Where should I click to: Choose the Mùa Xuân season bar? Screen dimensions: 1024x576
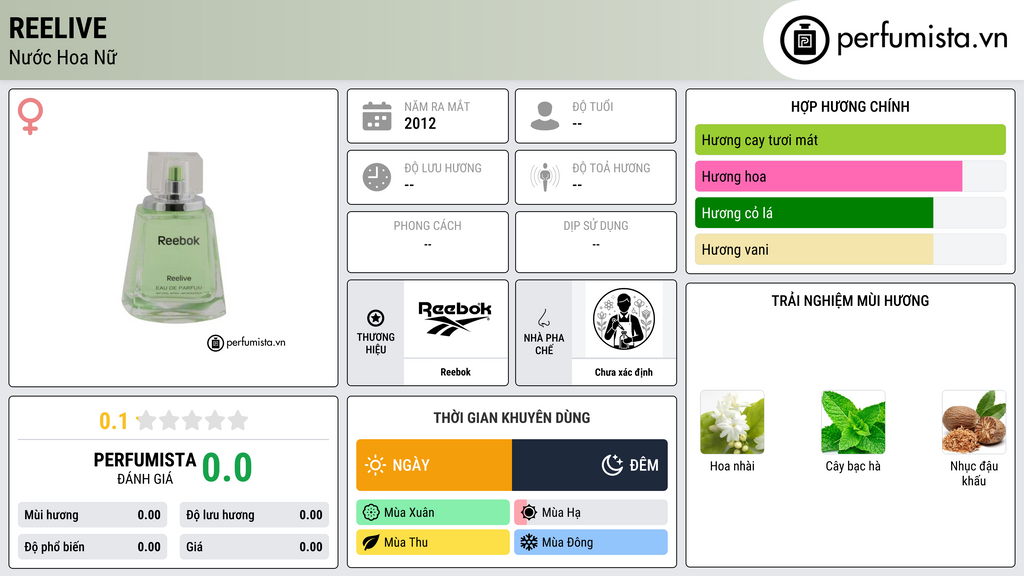tap(433, 513)
